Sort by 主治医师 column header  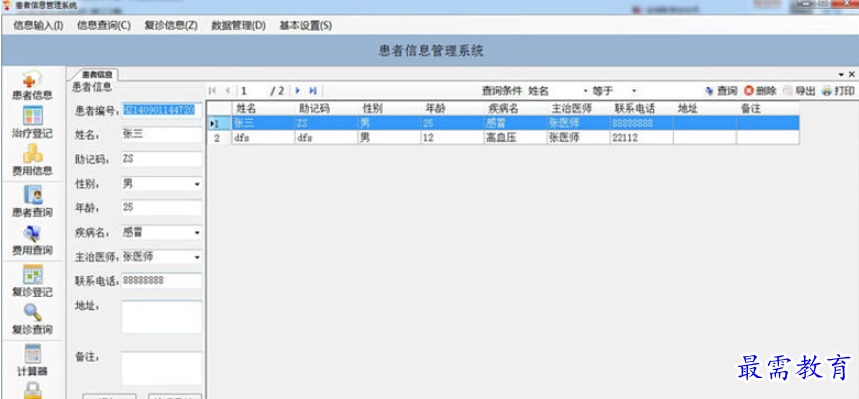click(578, 108)
